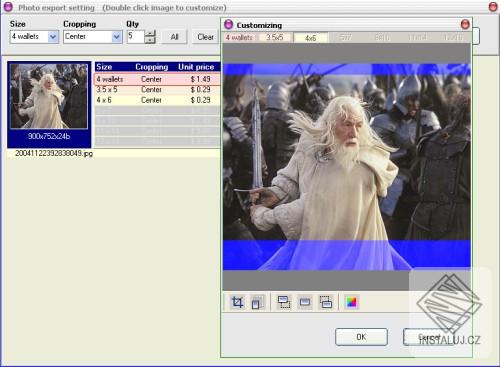Click the rotate orientation page icon
Screen dimensions: 500x367
tap(257, 302)
